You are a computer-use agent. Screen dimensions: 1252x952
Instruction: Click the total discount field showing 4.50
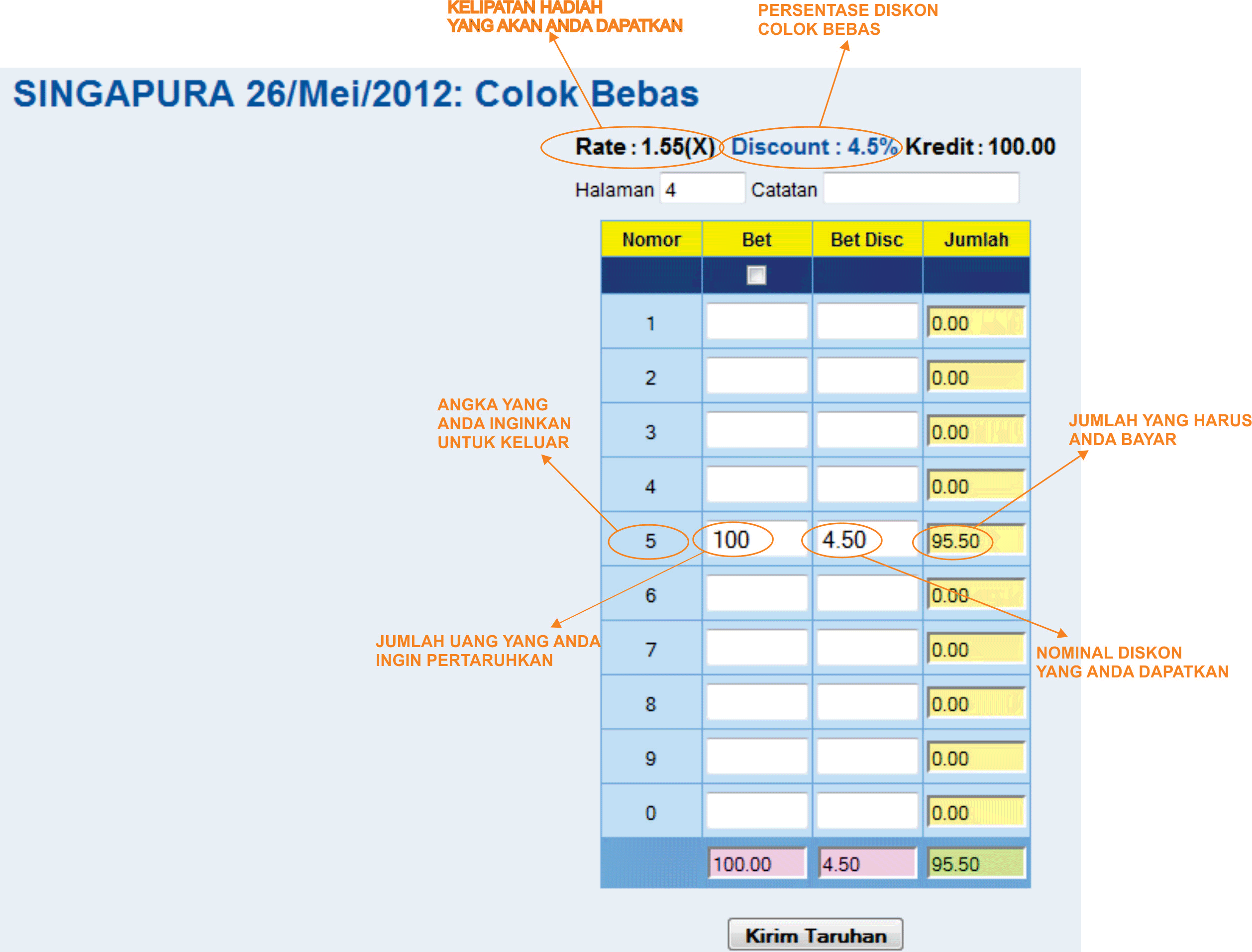(867, 863)
